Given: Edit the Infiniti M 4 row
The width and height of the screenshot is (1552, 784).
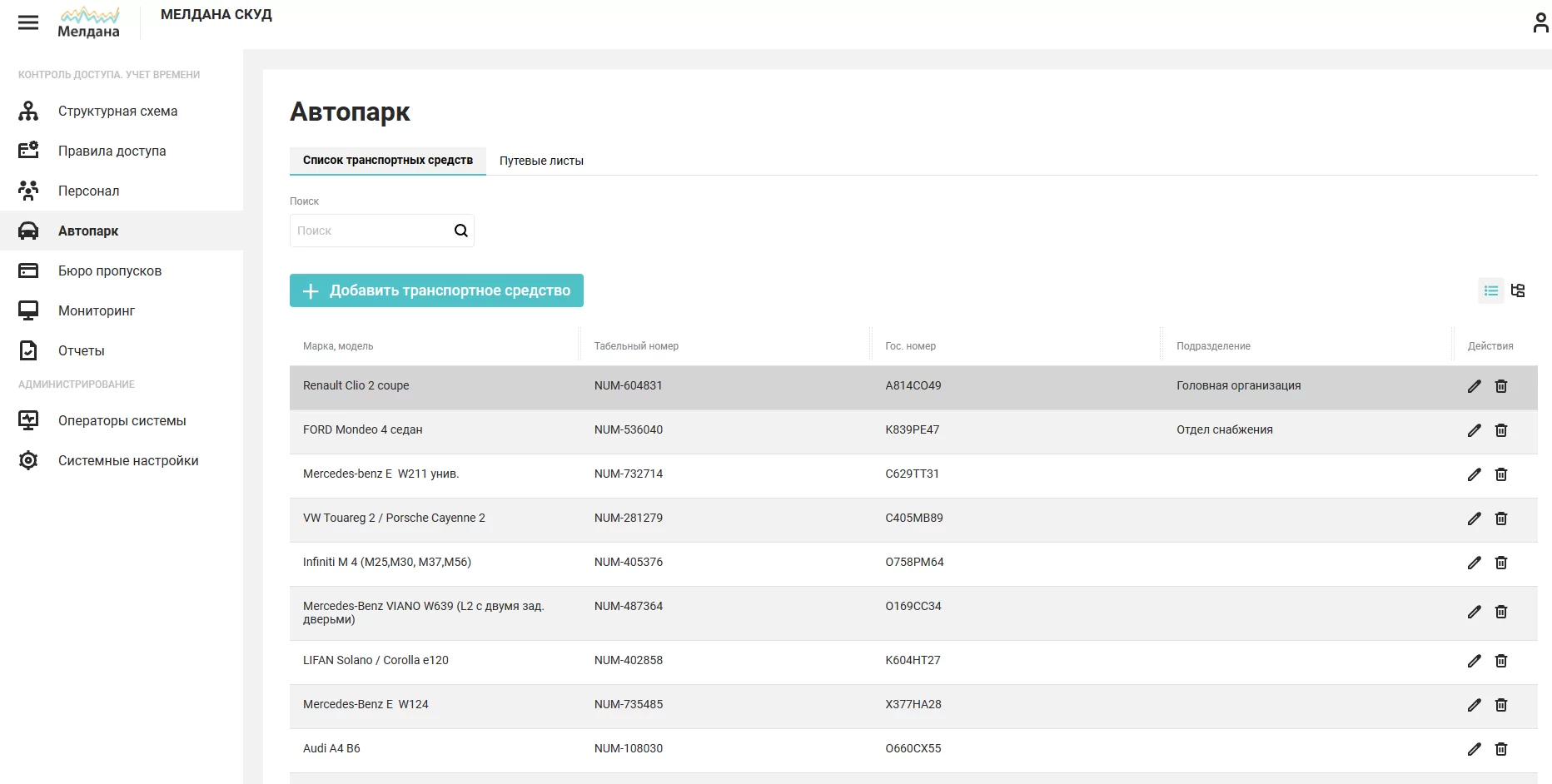Looking at the screenshot, I should point(1475,563).
